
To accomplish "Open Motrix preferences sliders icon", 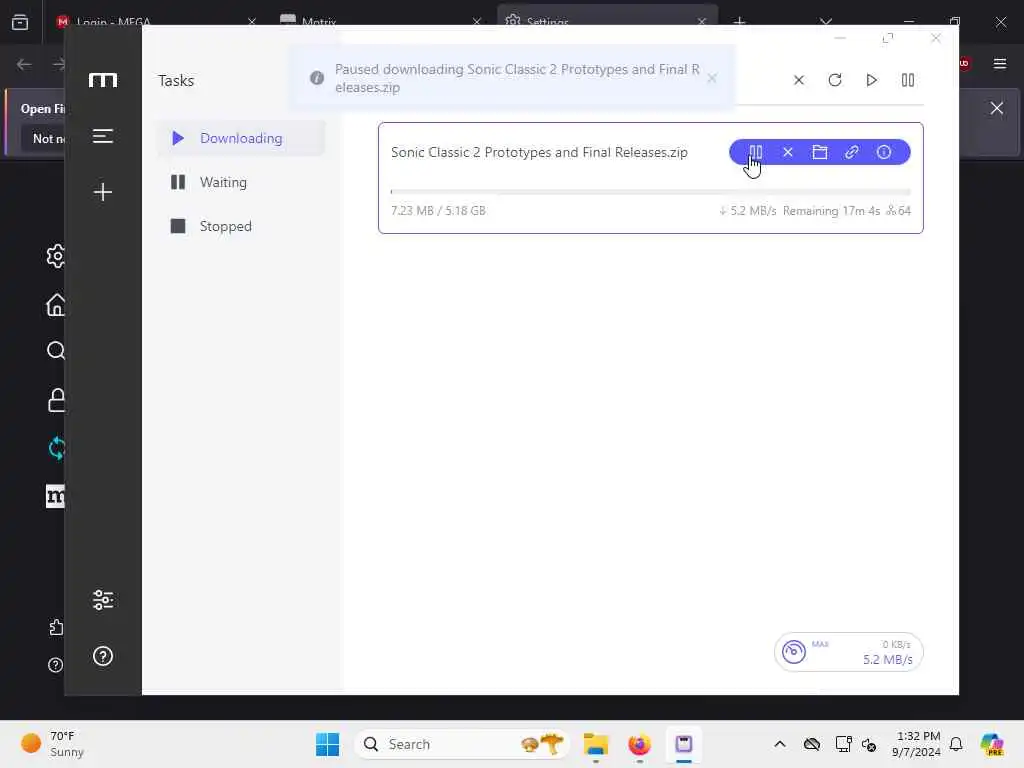I will click(103, 600).
